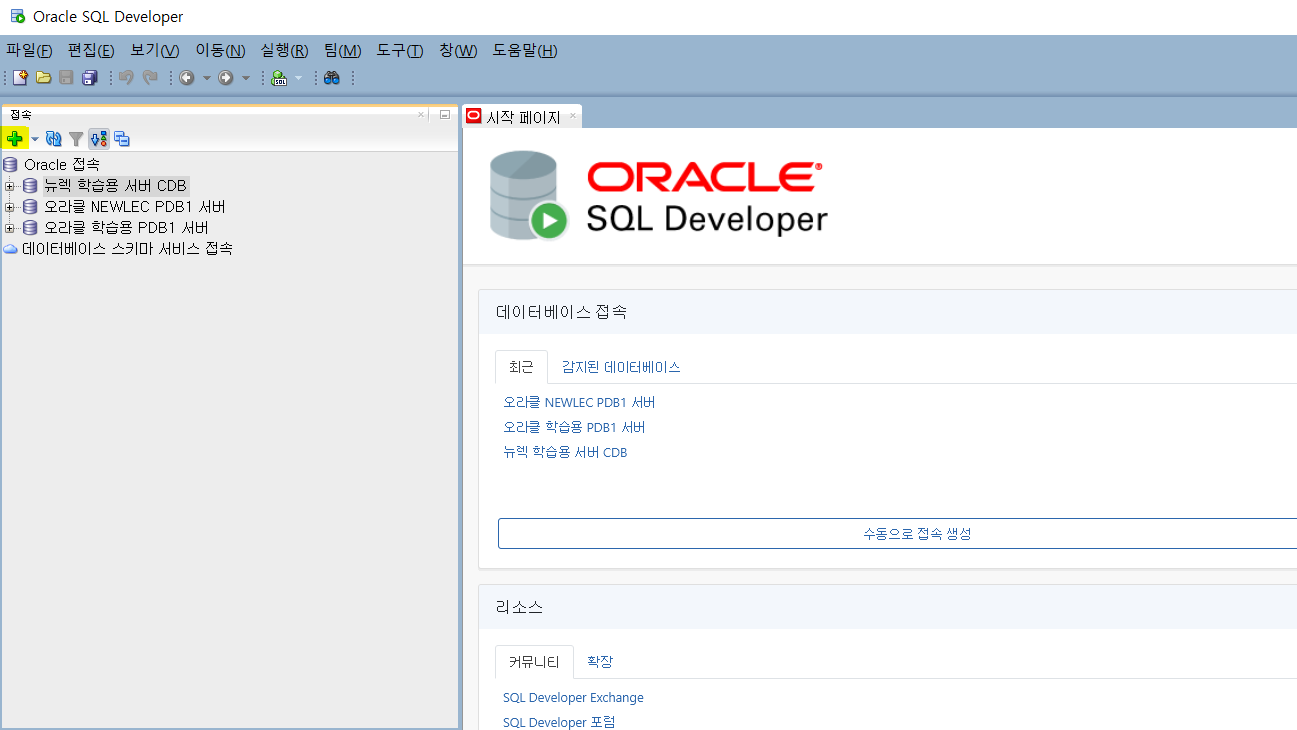Expand the 오라클 NEWLEC PDB1 서버 tree node
Screen dimensions: 1297x730
pos(10,207)
